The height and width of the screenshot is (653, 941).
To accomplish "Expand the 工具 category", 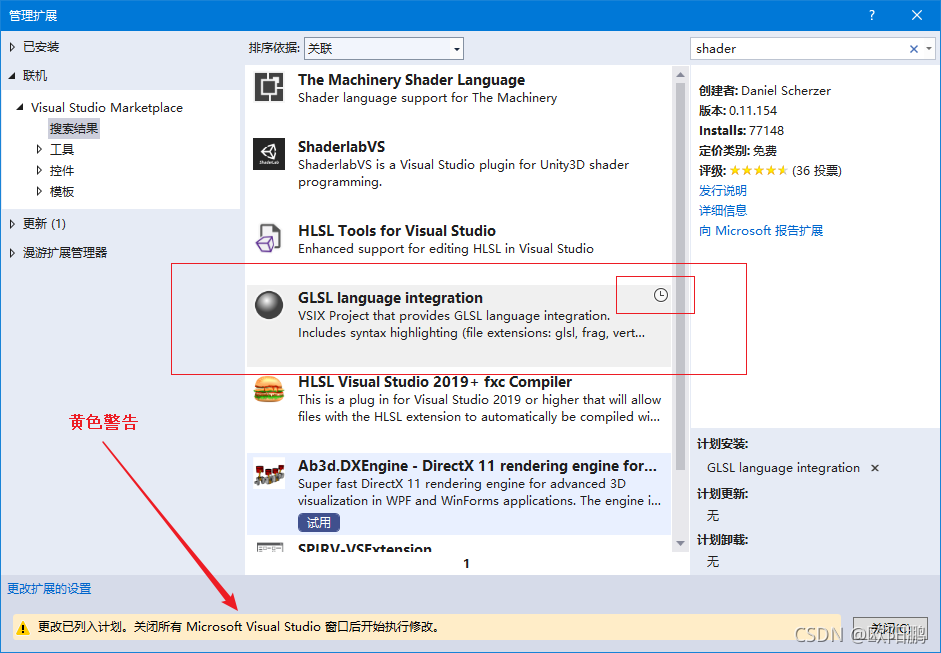I will click(39, 149).
